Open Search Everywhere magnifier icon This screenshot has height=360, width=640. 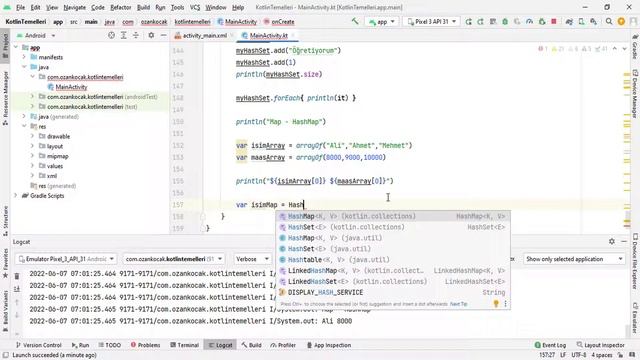(x=609, y=22)
